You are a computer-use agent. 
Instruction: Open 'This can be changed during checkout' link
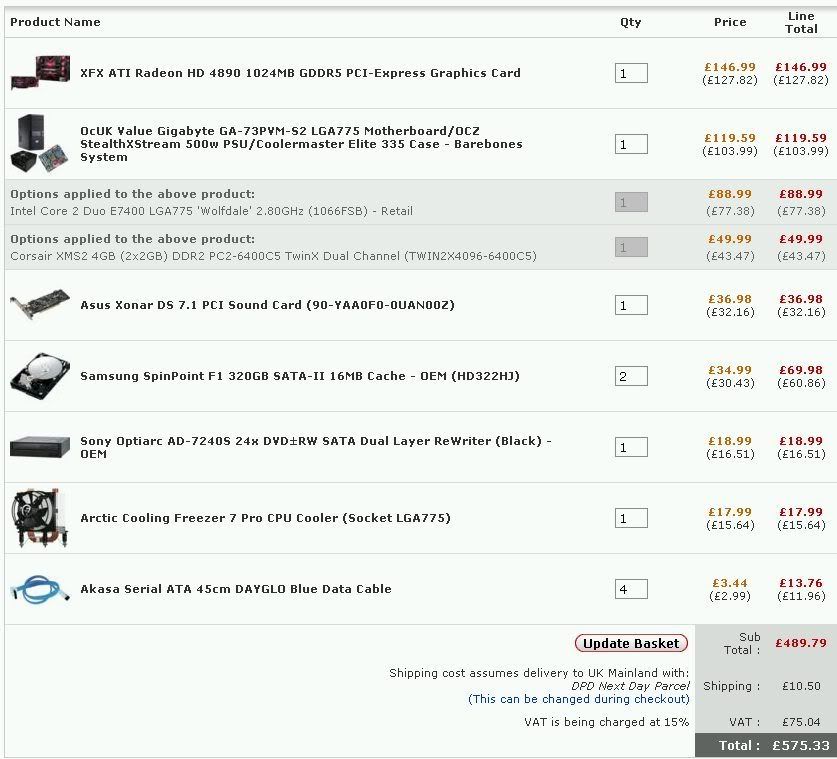[579, 699]
